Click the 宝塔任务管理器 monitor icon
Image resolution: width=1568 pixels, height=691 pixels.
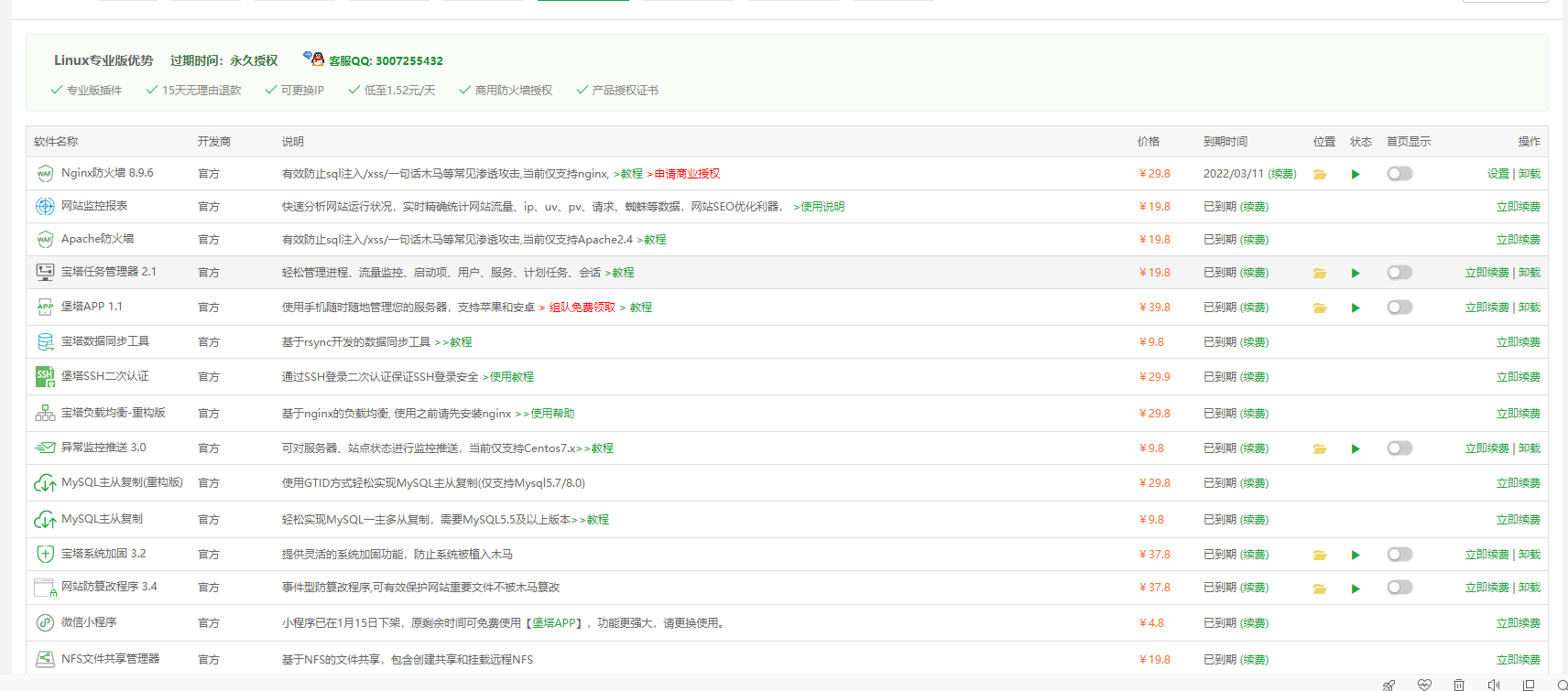point(45,272)
